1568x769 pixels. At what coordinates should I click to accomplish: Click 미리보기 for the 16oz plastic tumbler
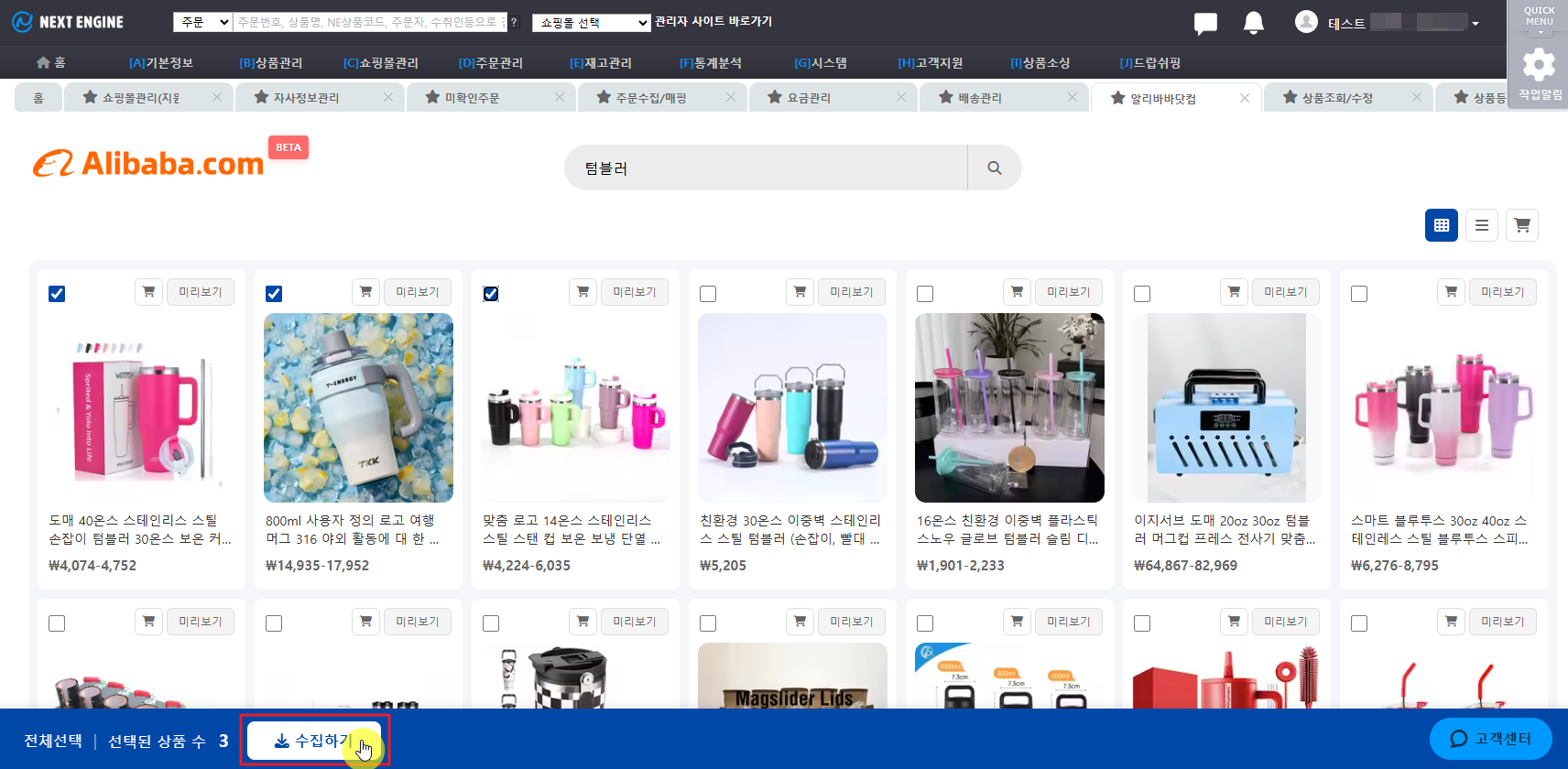coord(1068,292)
